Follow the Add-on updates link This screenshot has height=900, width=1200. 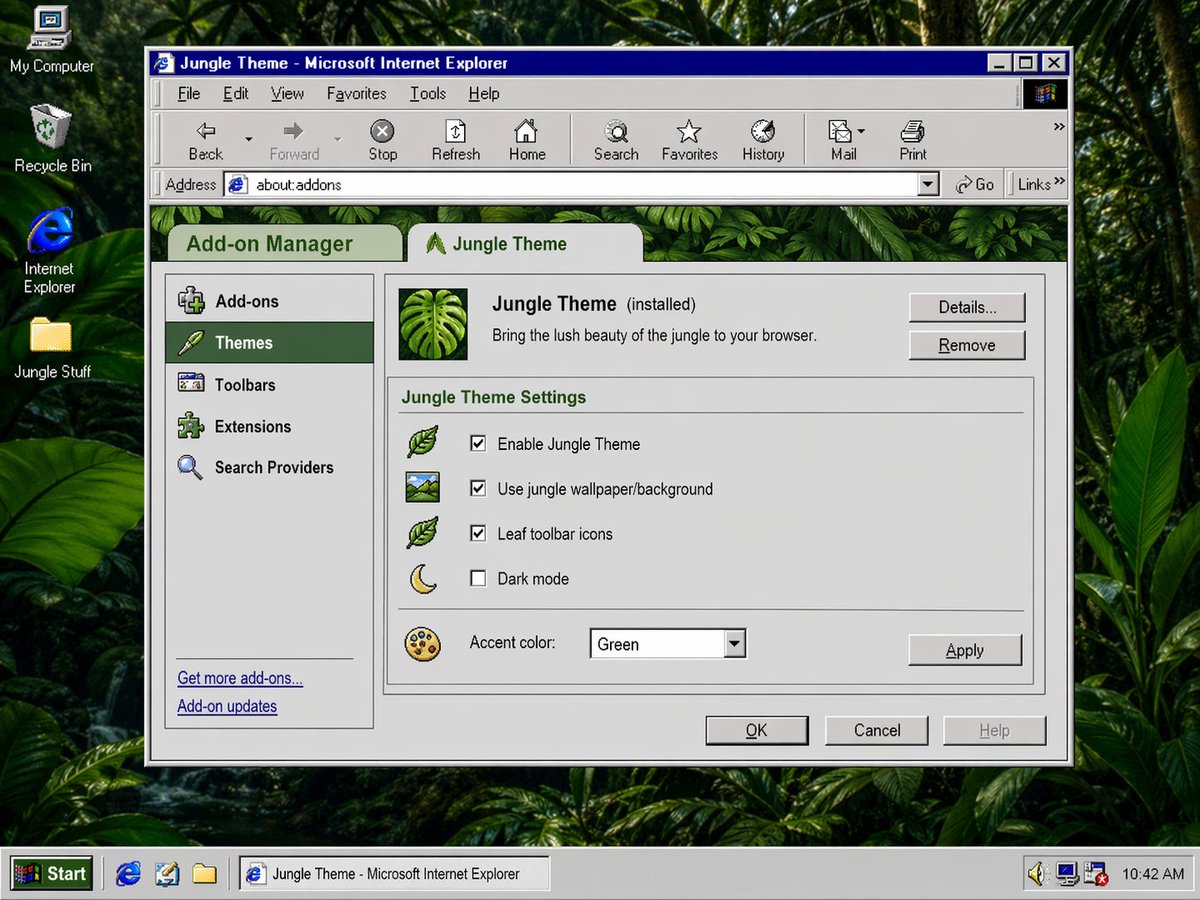coord(227,706)
